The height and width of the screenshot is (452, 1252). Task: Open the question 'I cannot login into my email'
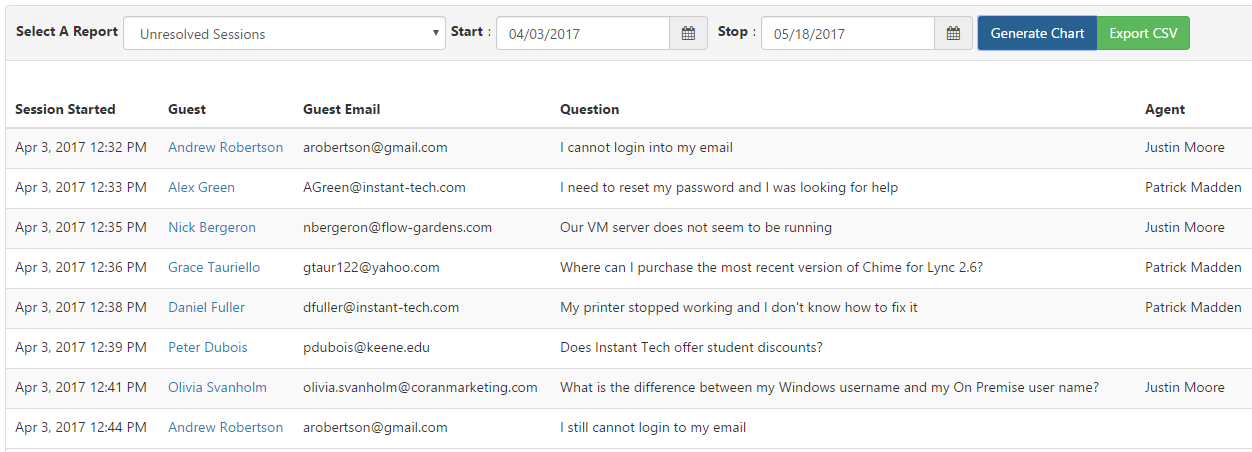646,147
